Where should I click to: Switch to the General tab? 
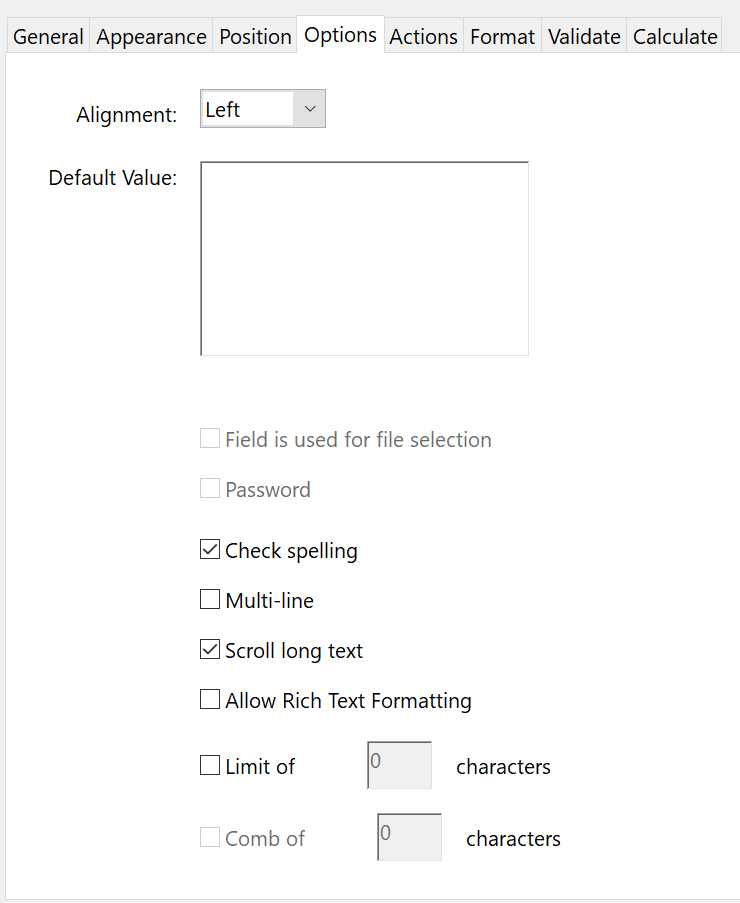point(47,36)
